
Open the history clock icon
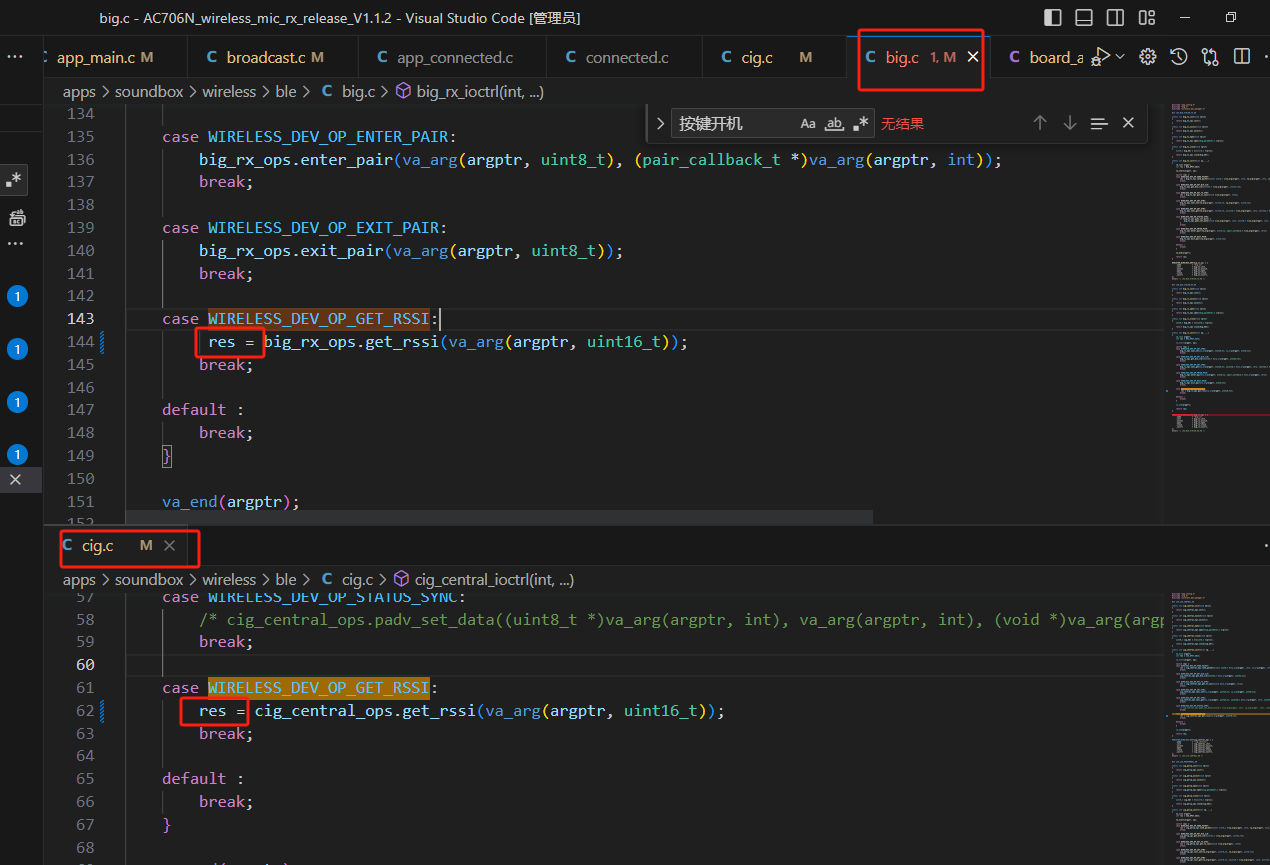tap(1179, 57)
